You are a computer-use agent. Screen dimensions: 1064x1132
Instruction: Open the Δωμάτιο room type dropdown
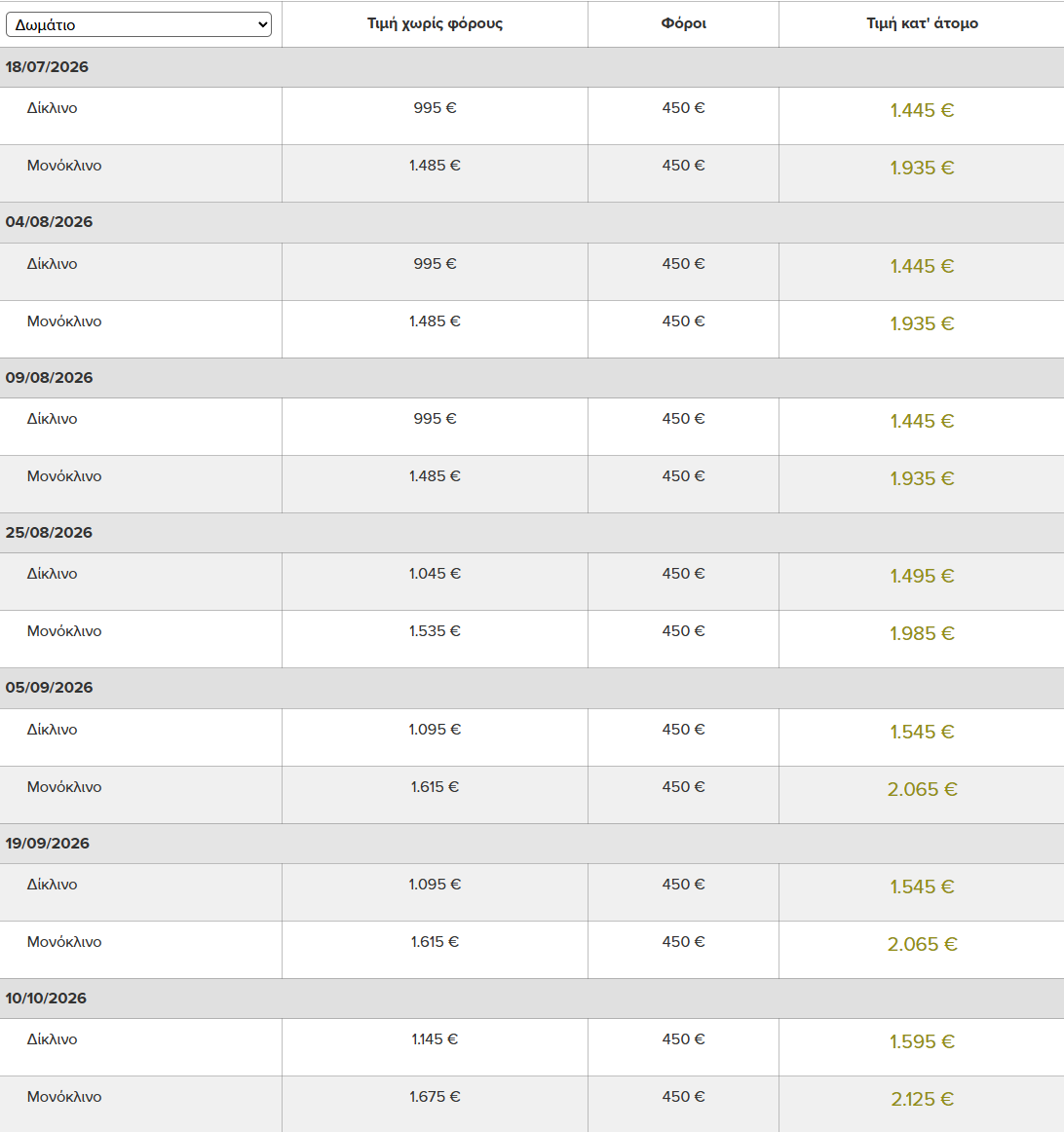[x=138, y=24]
